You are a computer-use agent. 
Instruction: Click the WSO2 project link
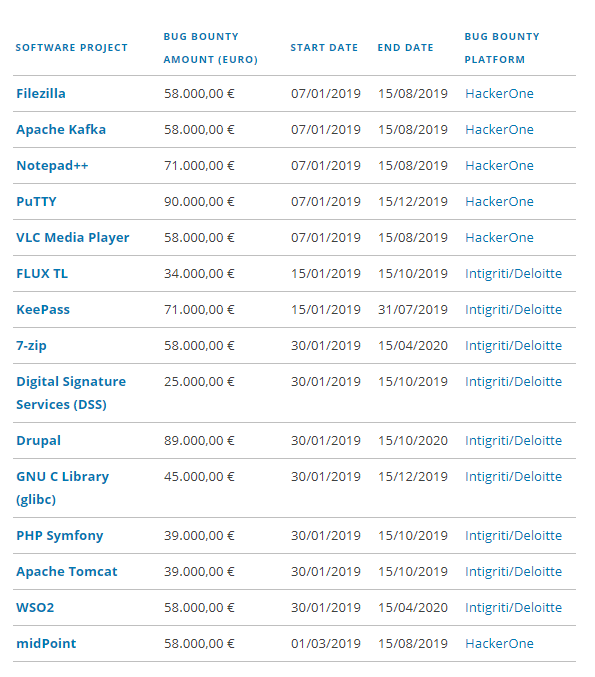(x=35, y=607)
